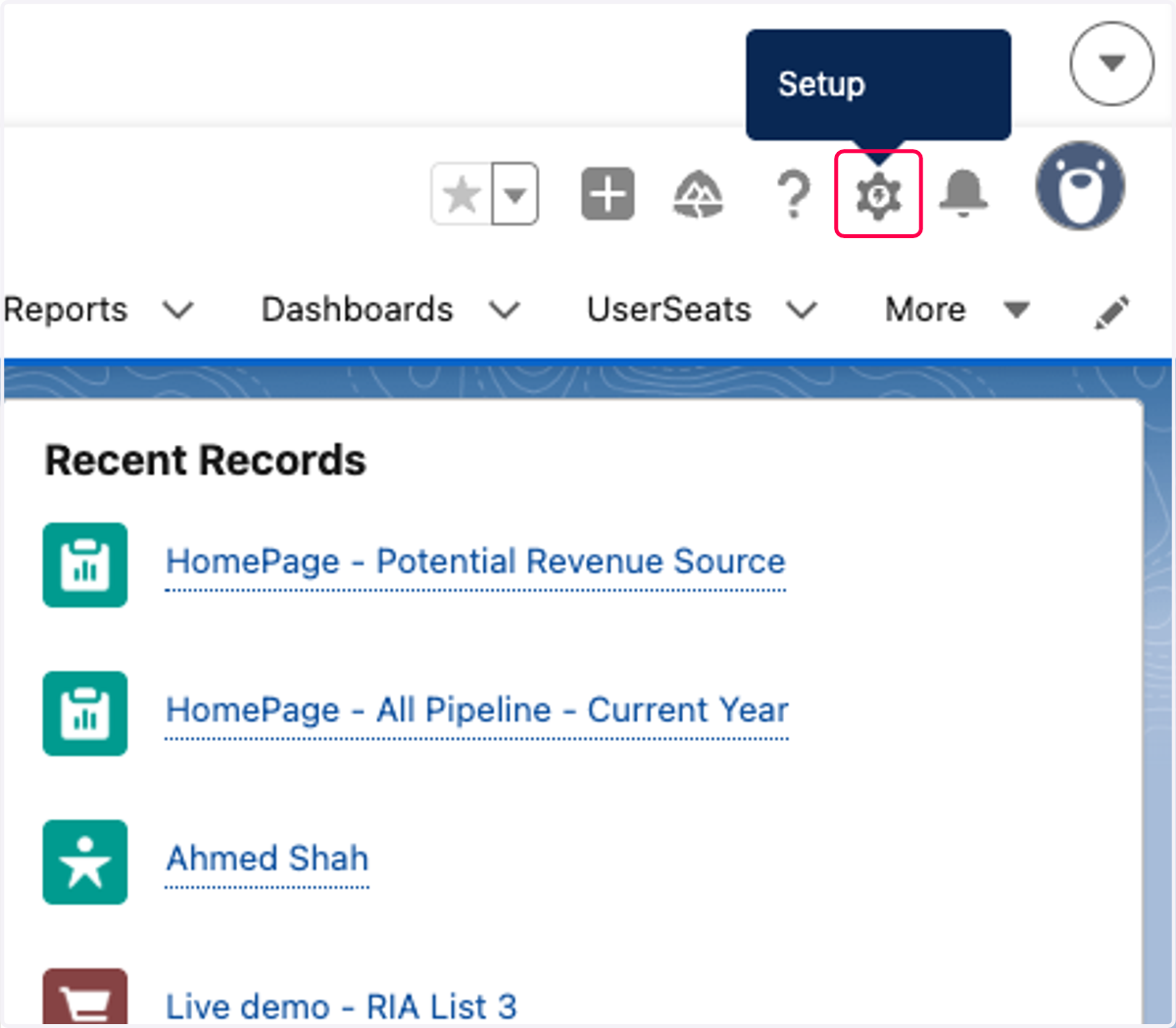Add this page to favorites star
The image size is (1176, 1028).
click(462, 194)
